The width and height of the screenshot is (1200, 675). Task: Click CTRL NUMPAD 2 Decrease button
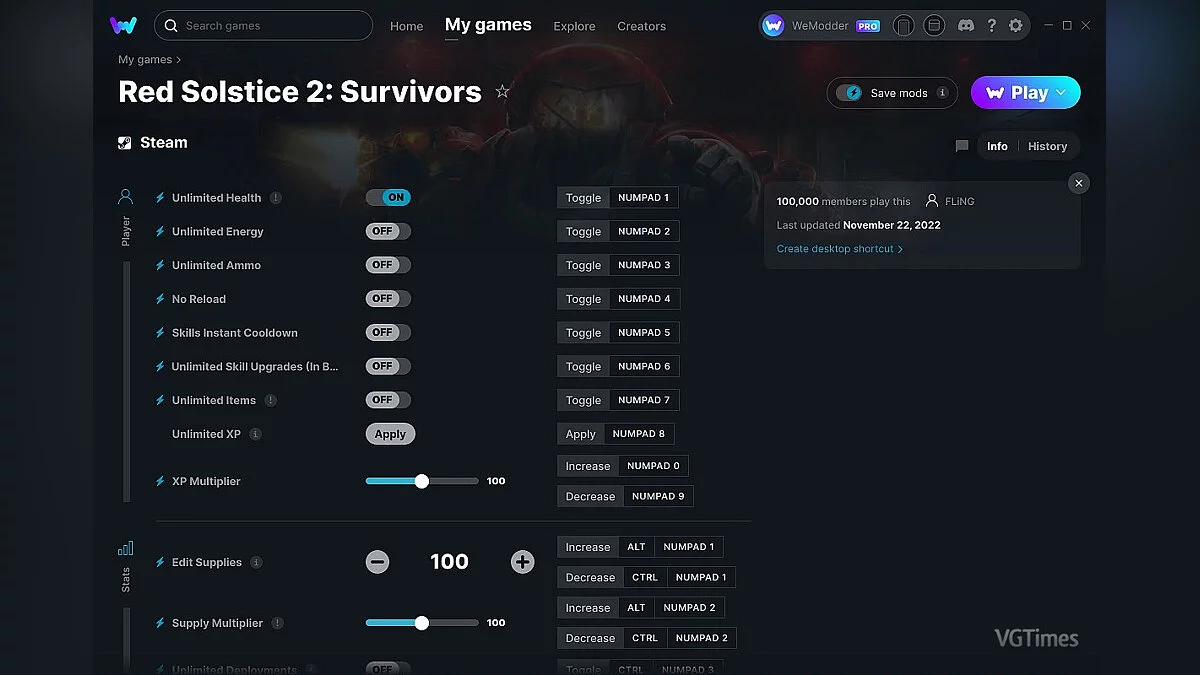point(590,638)
